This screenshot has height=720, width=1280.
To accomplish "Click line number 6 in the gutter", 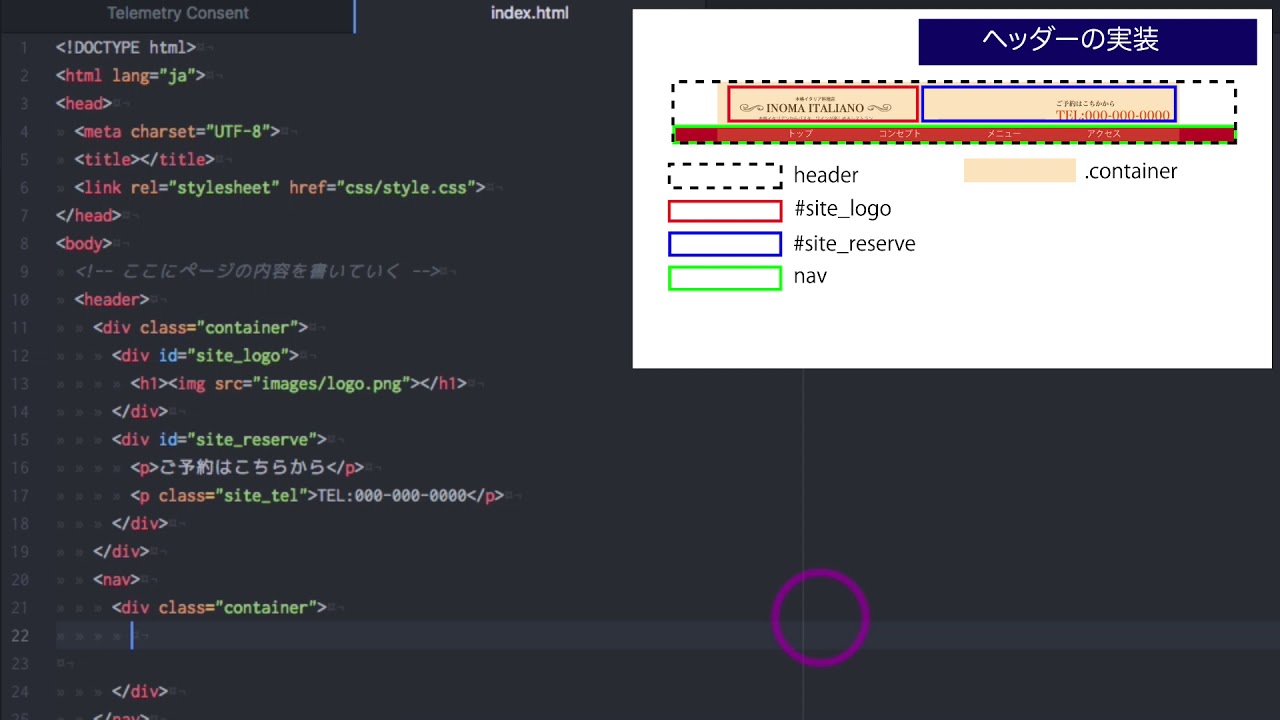I will [24, 187].
